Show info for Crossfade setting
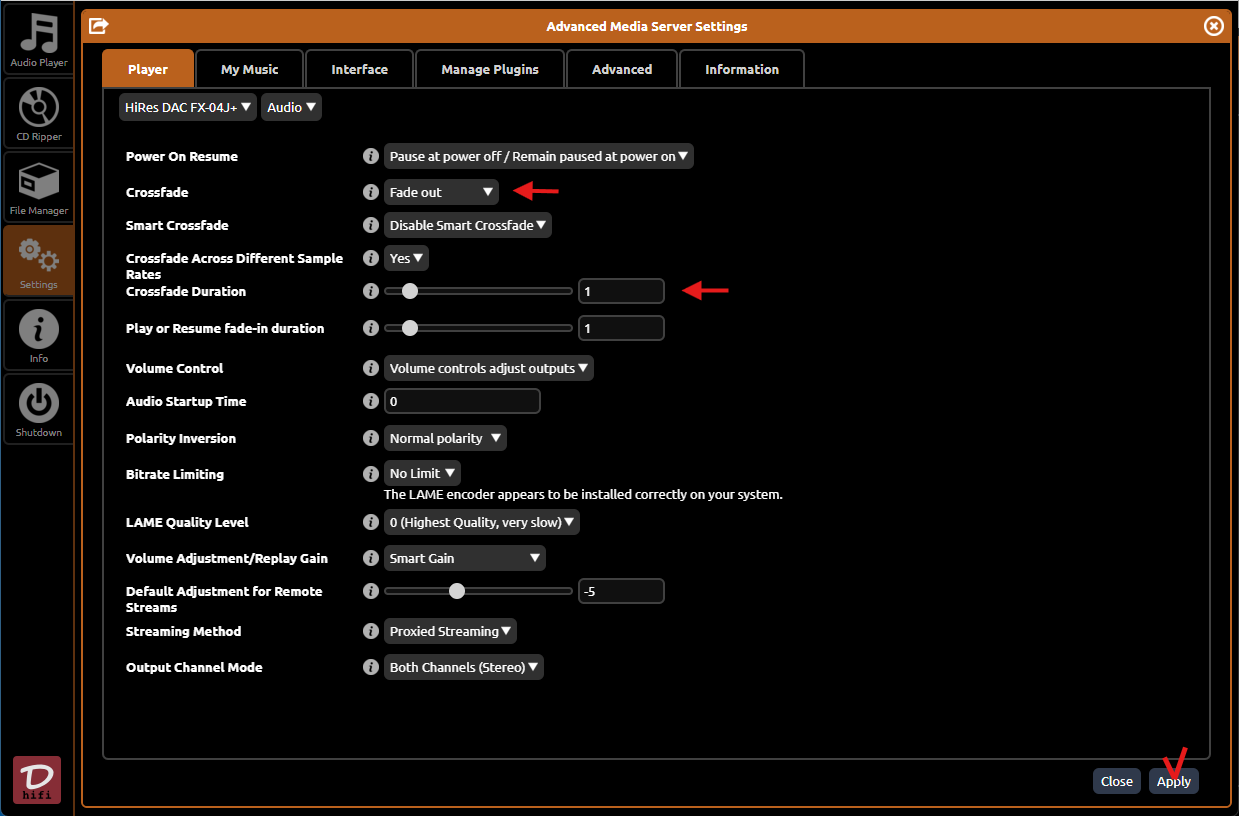1239x816 pixels. (371, 192)
